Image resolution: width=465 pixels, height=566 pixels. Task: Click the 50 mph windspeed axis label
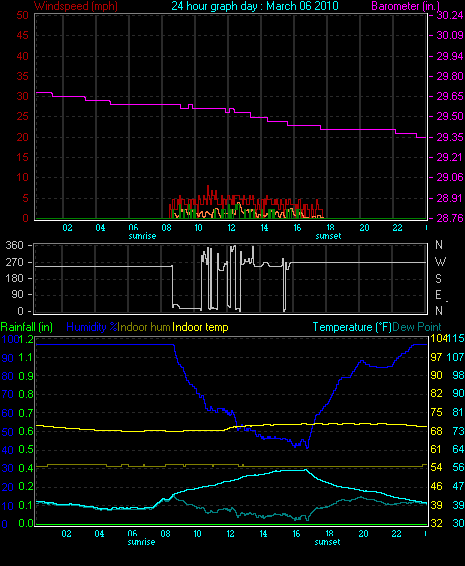(22, 16)
